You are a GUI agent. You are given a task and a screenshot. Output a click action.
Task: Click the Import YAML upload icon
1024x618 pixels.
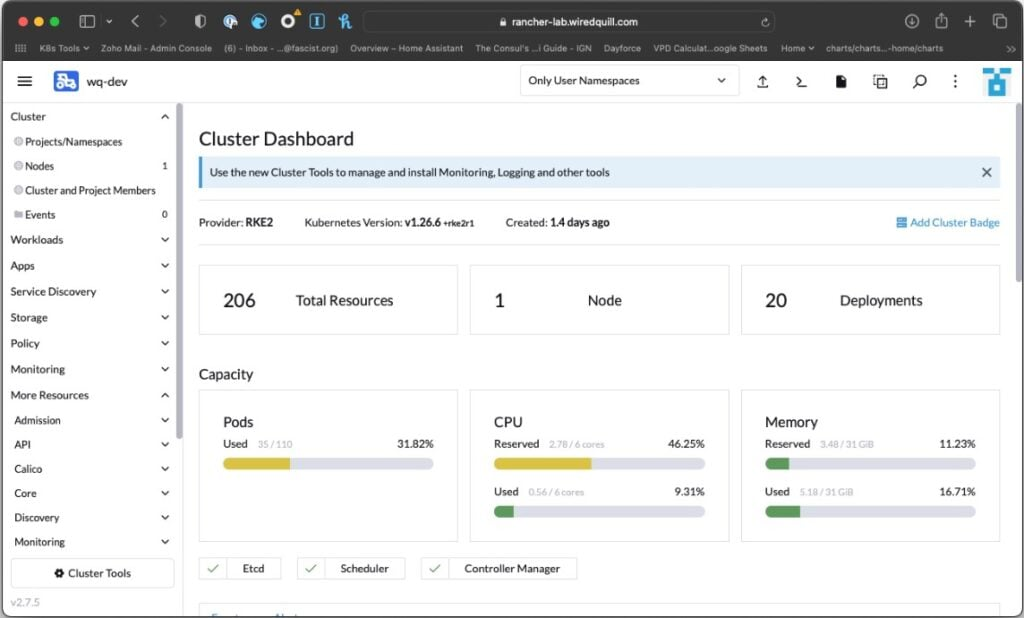tap(762, 81)
